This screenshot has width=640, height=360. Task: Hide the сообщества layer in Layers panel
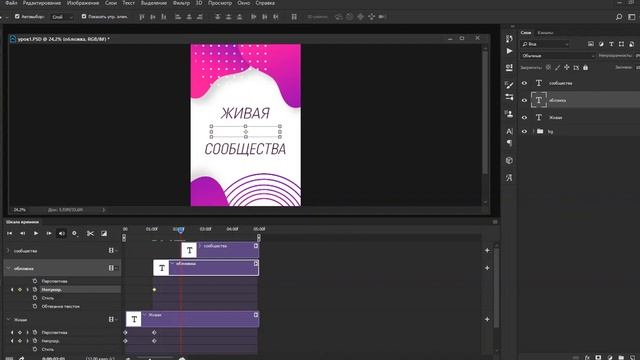pyautogui.click(x=524, y=83)
